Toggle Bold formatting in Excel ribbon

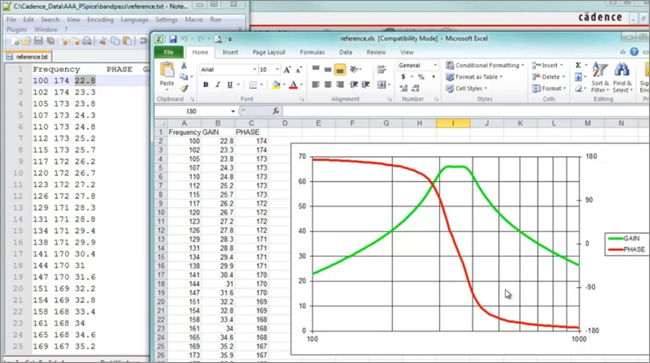coord(206,85)
